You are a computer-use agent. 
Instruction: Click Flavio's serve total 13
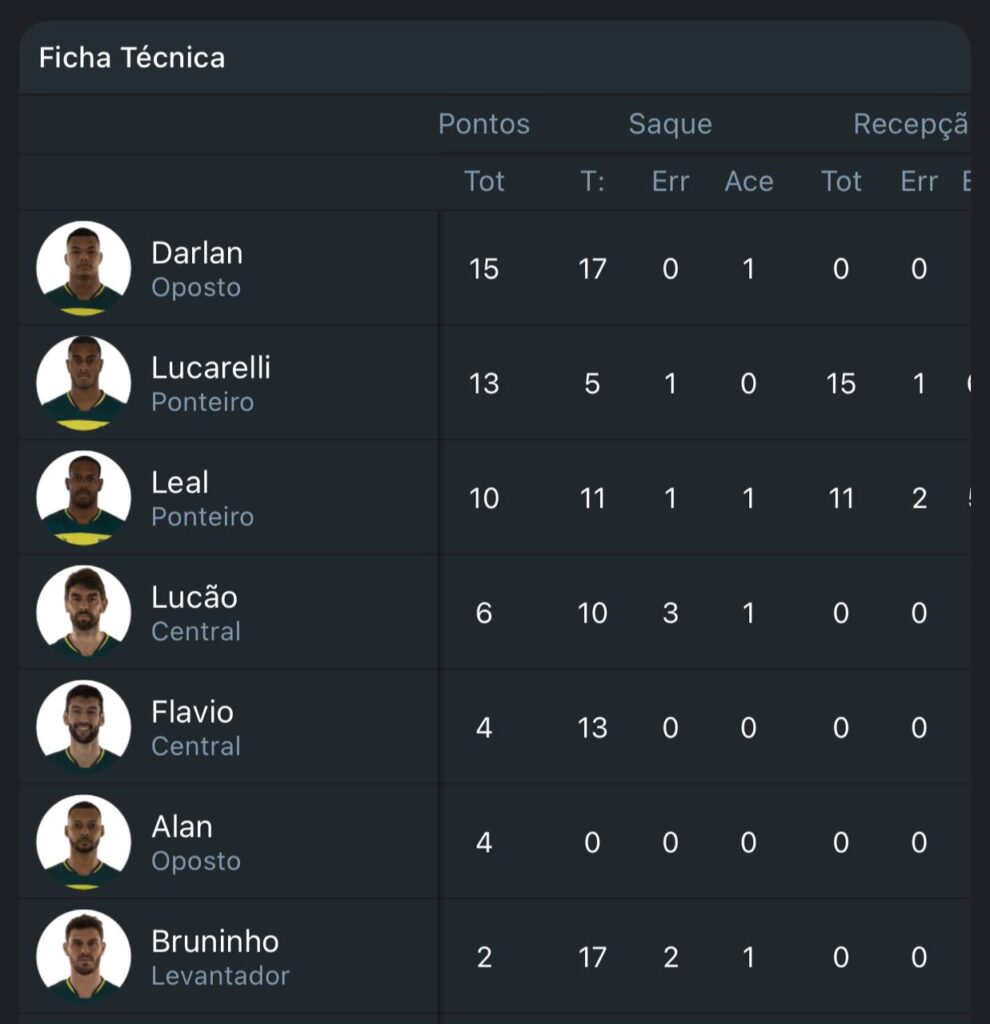pos(592,728)
